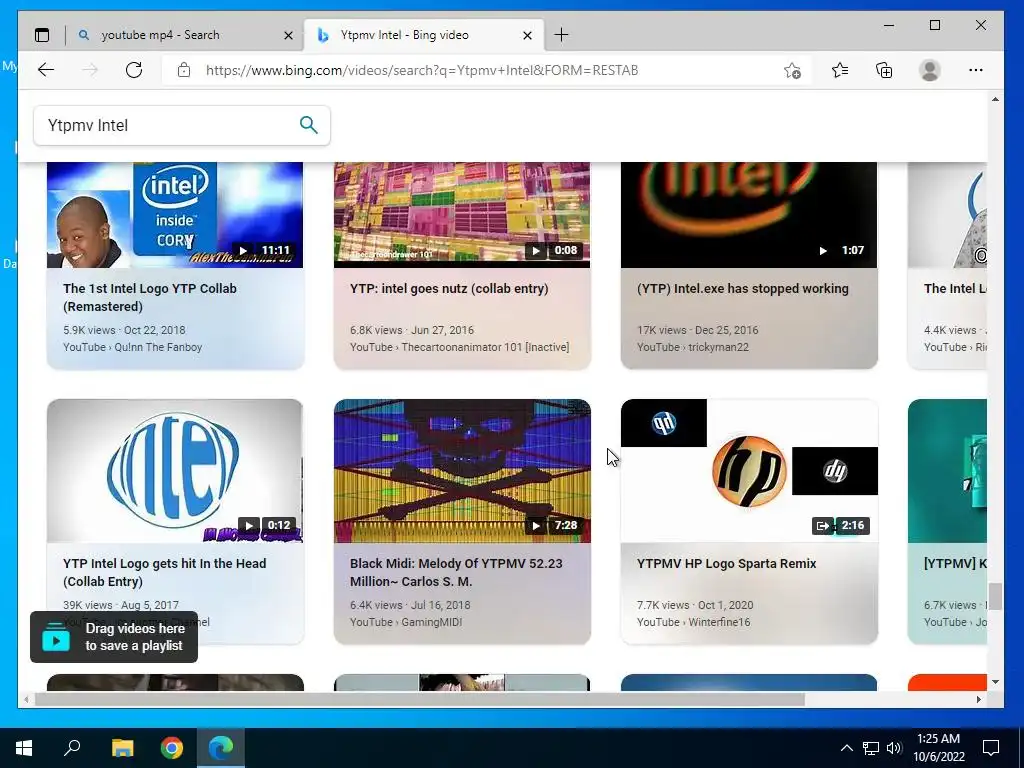Close the 'Ytpmv Intel - Bing video' tab
The height and width of the screenshot is (768, 1024).
pyautogui.click(x=528, y=35)
